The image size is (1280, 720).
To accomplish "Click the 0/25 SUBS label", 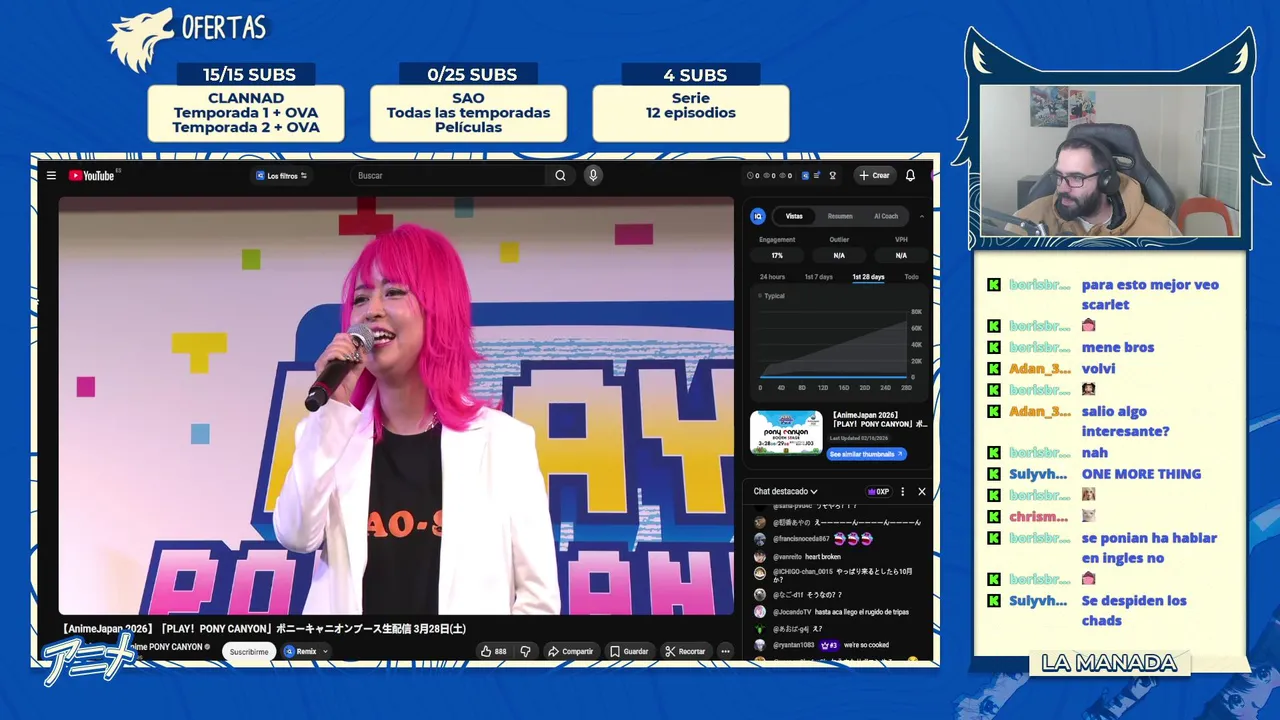I will tap(472, 74).
